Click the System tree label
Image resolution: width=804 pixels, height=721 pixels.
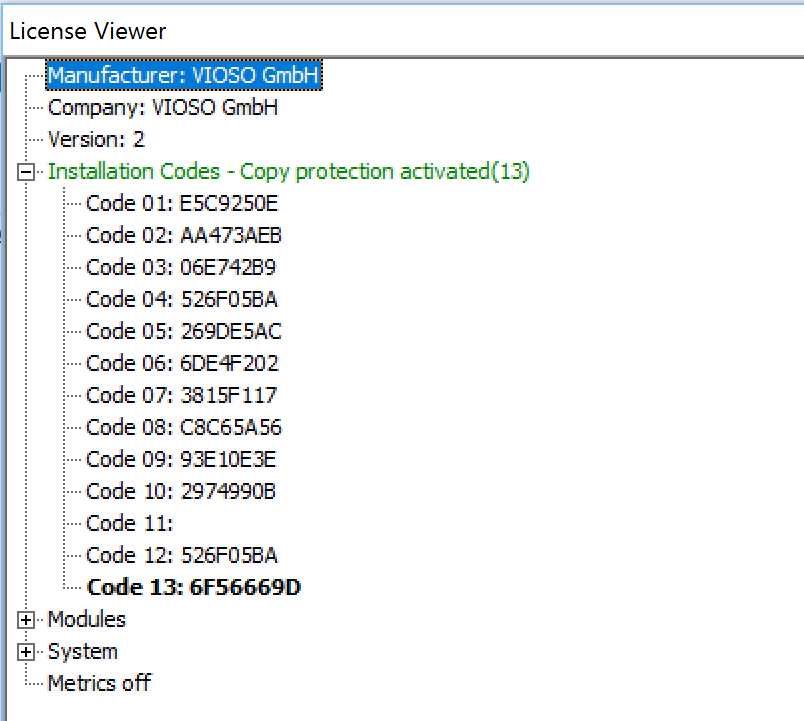point(83,652)
